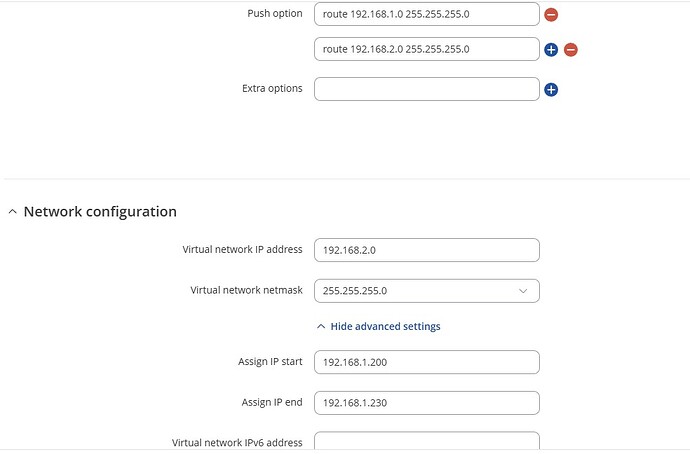Edit the Assign IP start field
Screen dimensions: 690x454
pyautogui.click(x=427, y=362)
